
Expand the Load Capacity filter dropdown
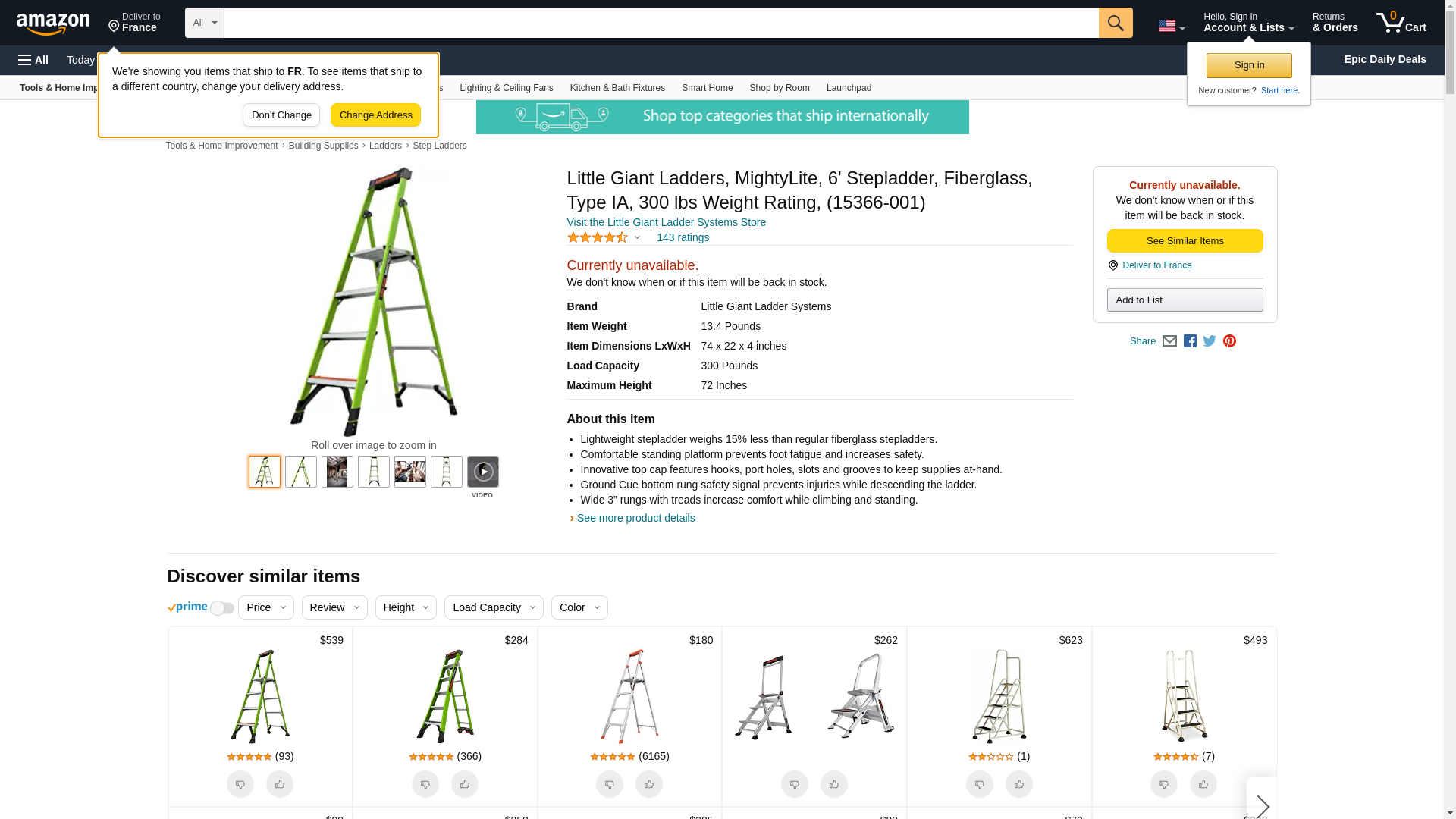click(x=493, y=607)
